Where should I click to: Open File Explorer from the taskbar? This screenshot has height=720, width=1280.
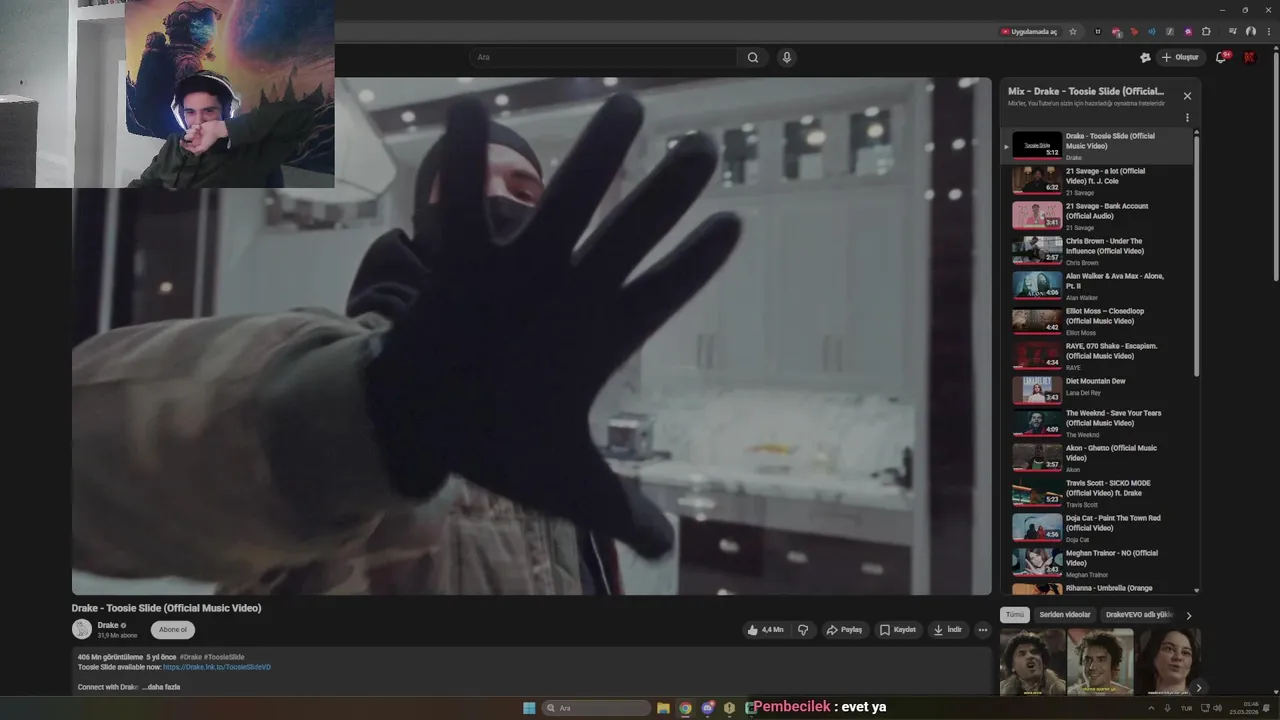(663, 708)
